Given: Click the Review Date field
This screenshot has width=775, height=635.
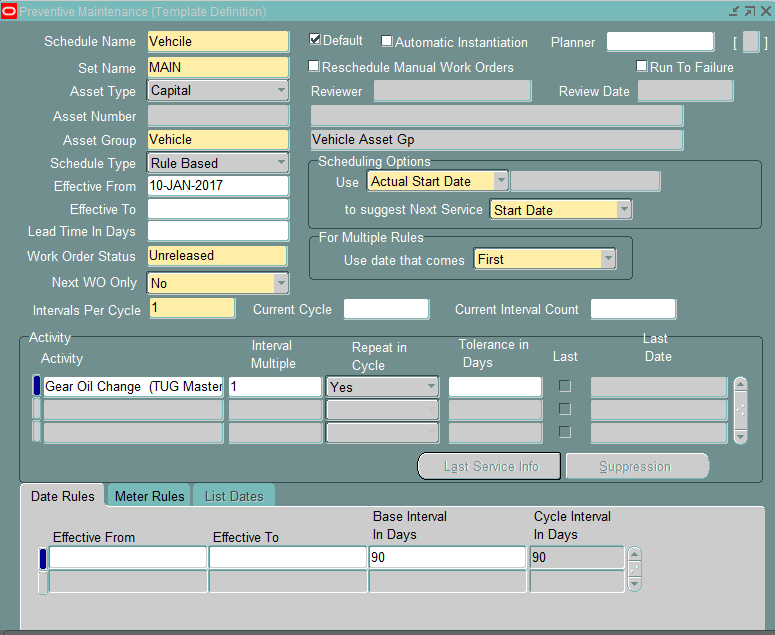Looking at the screenshot, I should (x=686, y=91).
